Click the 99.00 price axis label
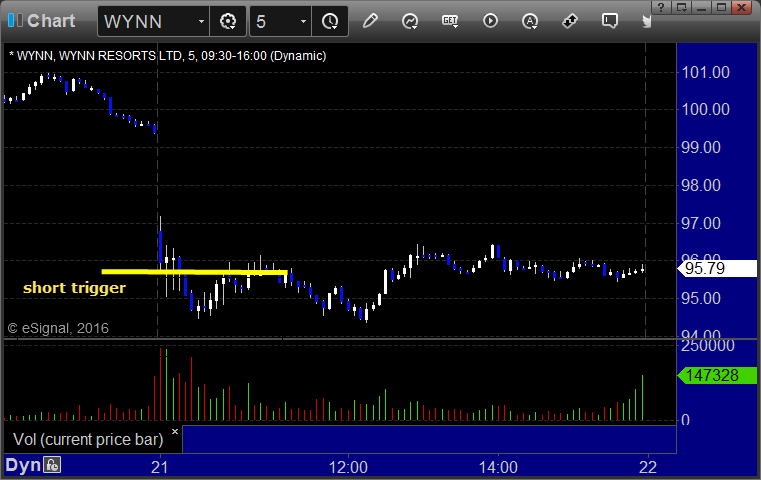761x480 pixels. (701, 148)
